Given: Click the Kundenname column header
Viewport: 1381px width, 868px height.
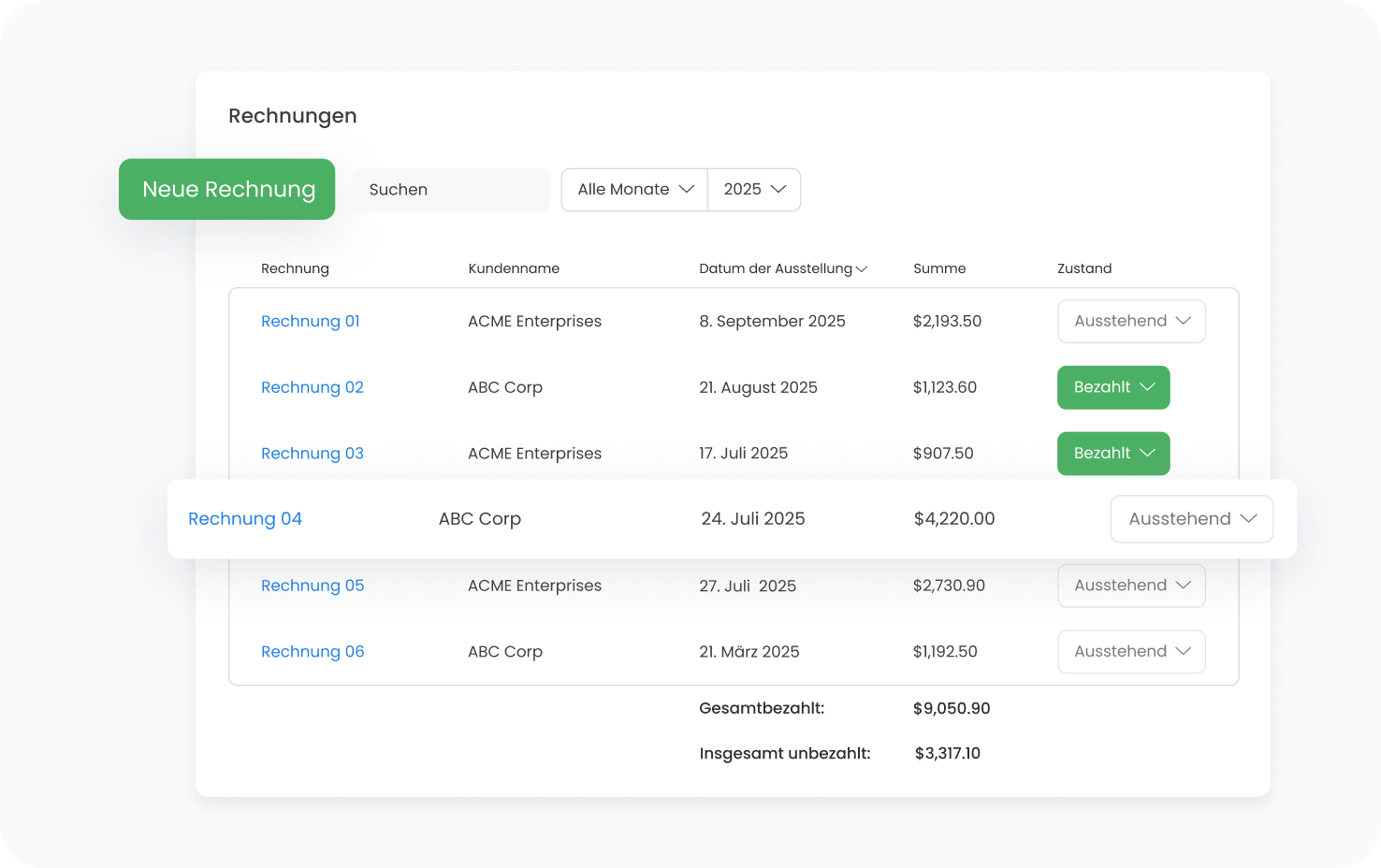Looking at the screenshot, I should (514, 268).
